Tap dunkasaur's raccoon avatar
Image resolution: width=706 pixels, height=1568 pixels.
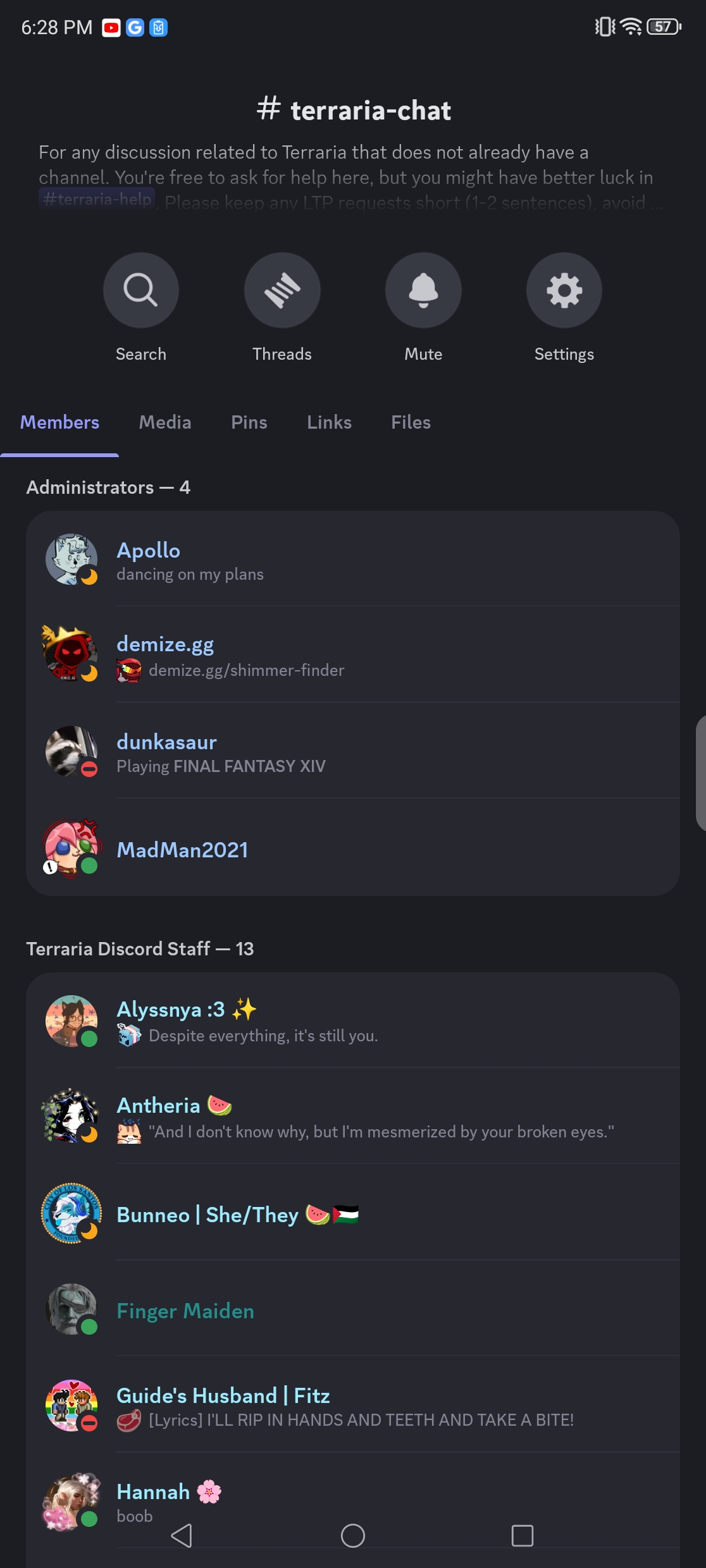71,751
